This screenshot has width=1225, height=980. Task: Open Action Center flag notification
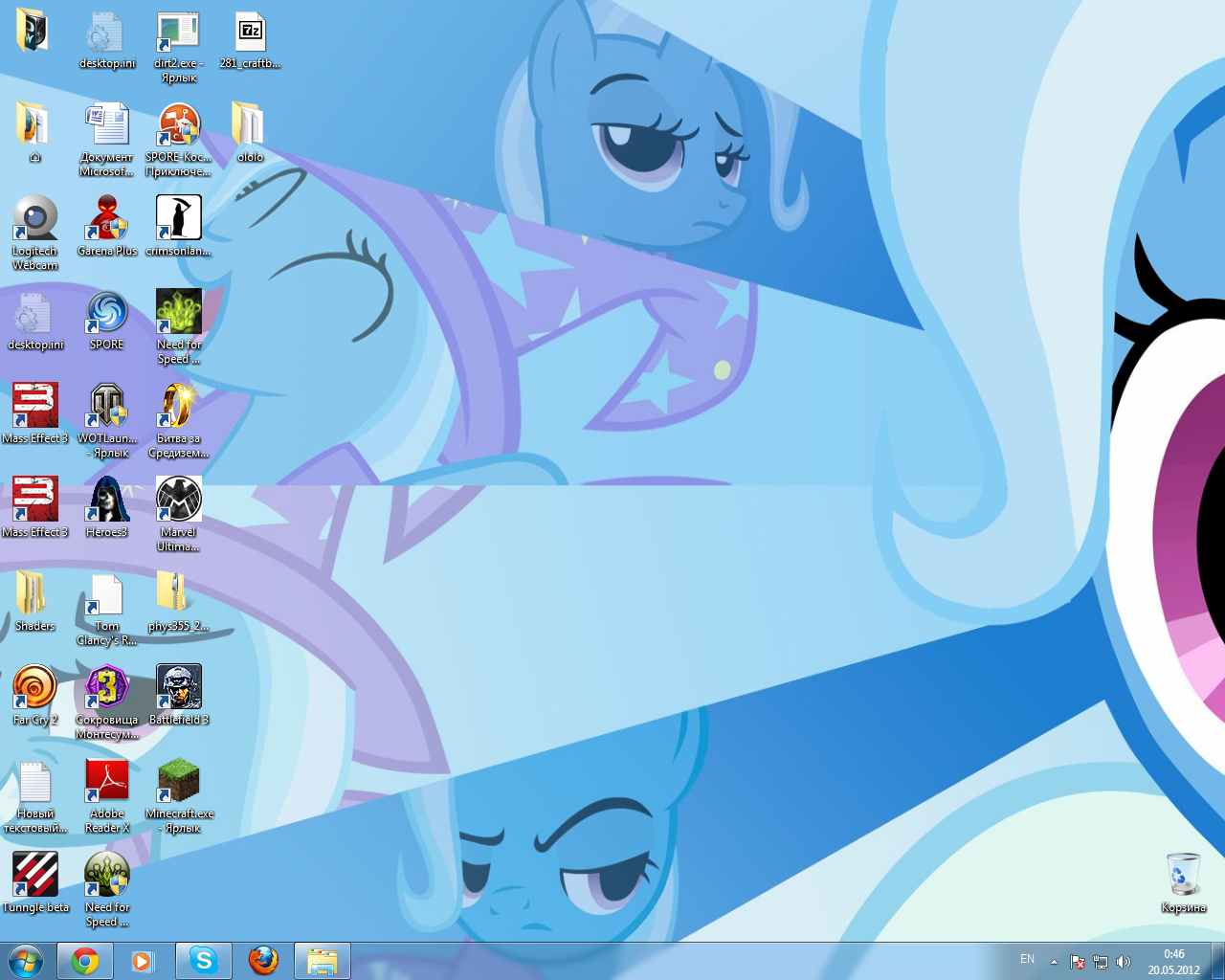(1078, 962)
